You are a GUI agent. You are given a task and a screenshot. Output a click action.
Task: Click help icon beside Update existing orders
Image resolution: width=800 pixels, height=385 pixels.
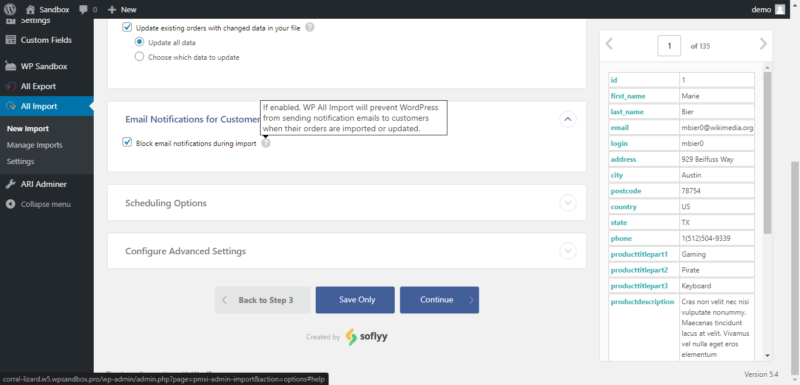click(x=309, y=28)
